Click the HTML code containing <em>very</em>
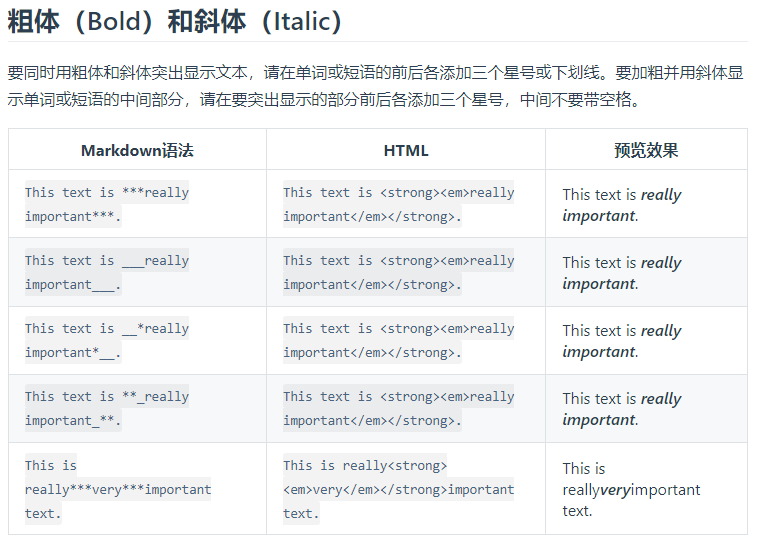This screenshot has width=757, height=541. pyautogui.click(x=398, y=489)
